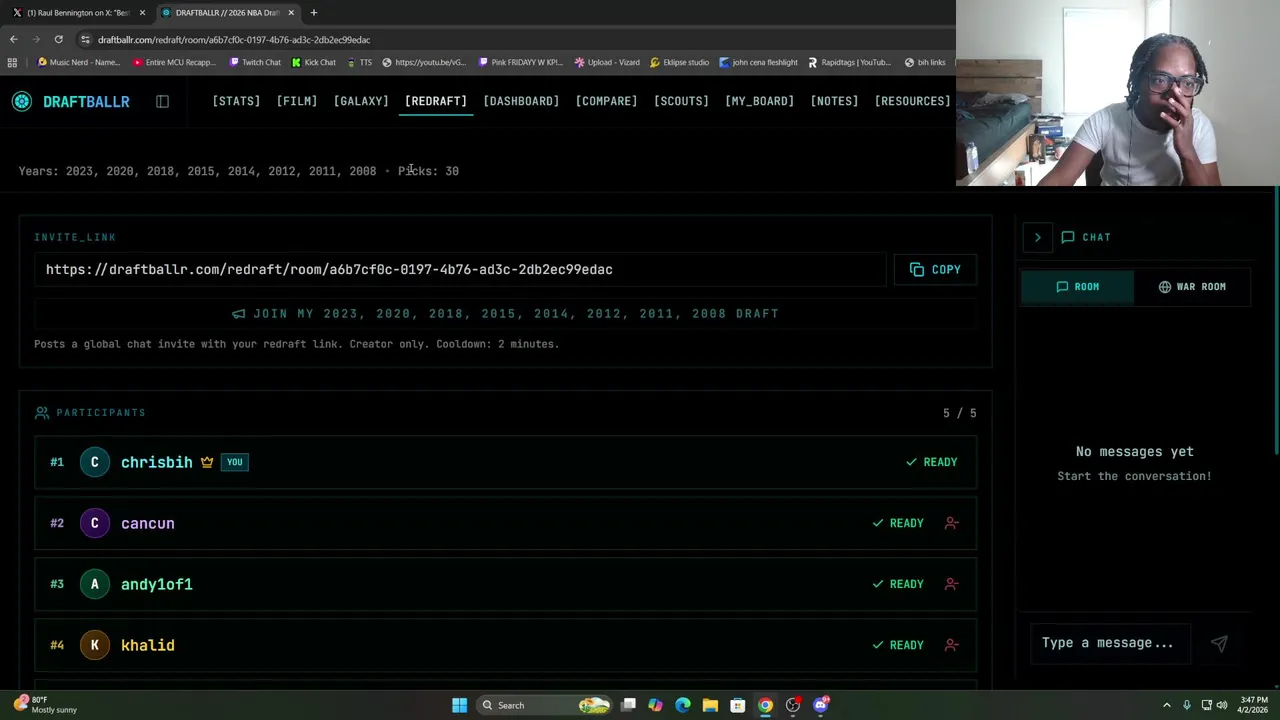Open the Windows Start menu

pos(459,705)
